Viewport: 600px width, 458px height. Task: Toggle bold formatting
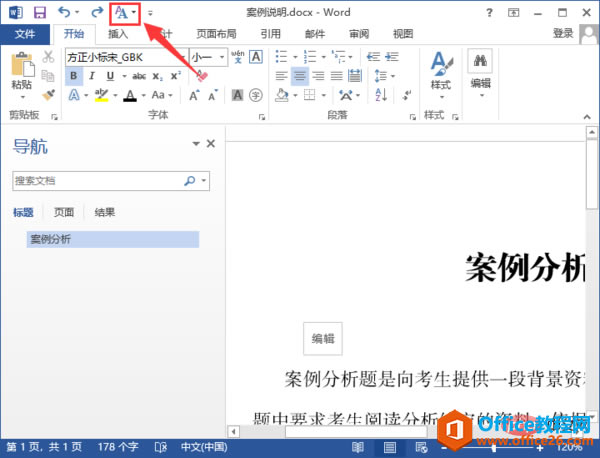coord(74,76)
